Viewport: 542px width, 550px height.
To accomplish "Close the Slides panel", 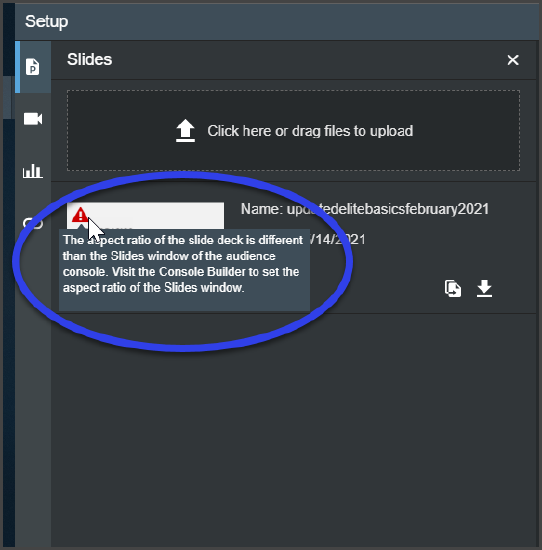I will click(x=513, y=60).
